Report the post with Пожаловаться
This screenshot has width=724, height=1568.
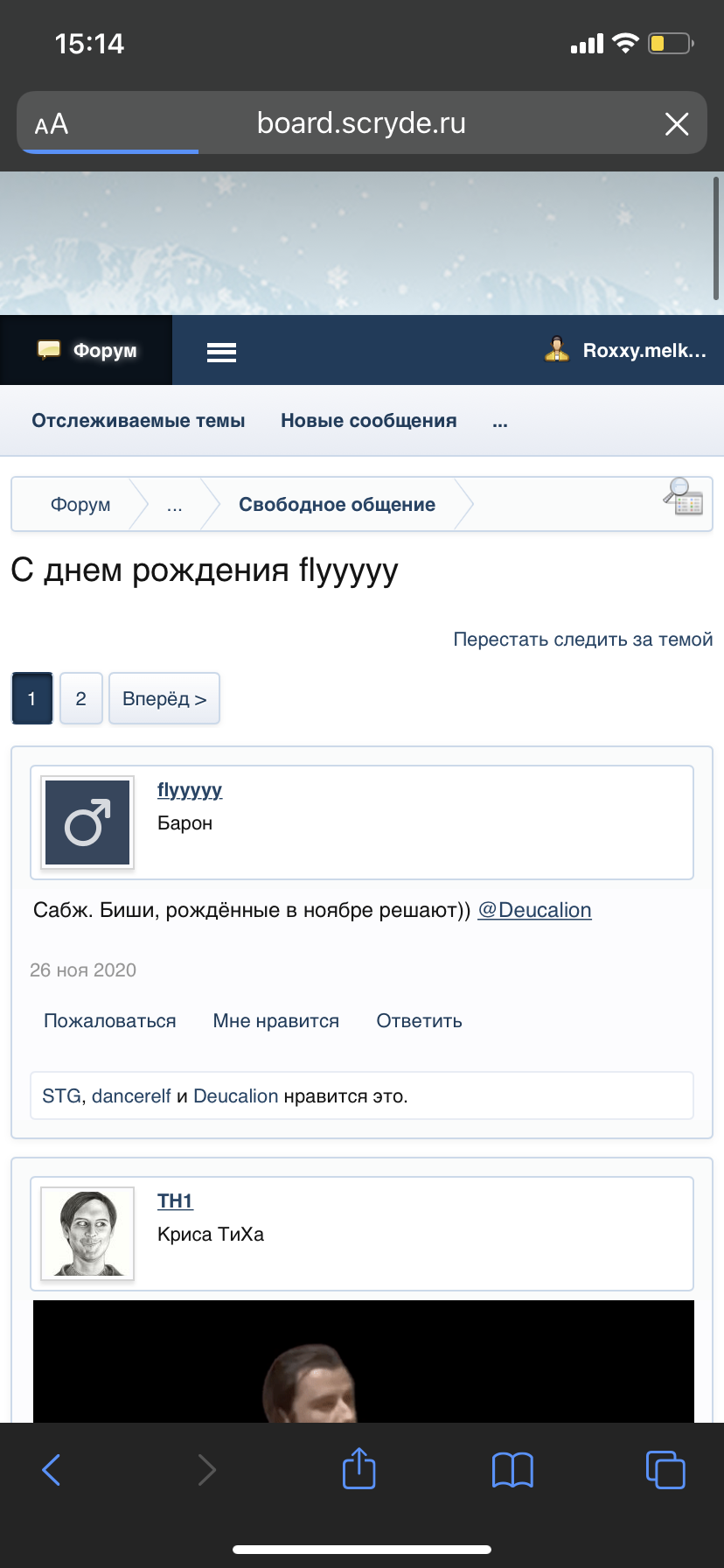[x=110, y=1021]
